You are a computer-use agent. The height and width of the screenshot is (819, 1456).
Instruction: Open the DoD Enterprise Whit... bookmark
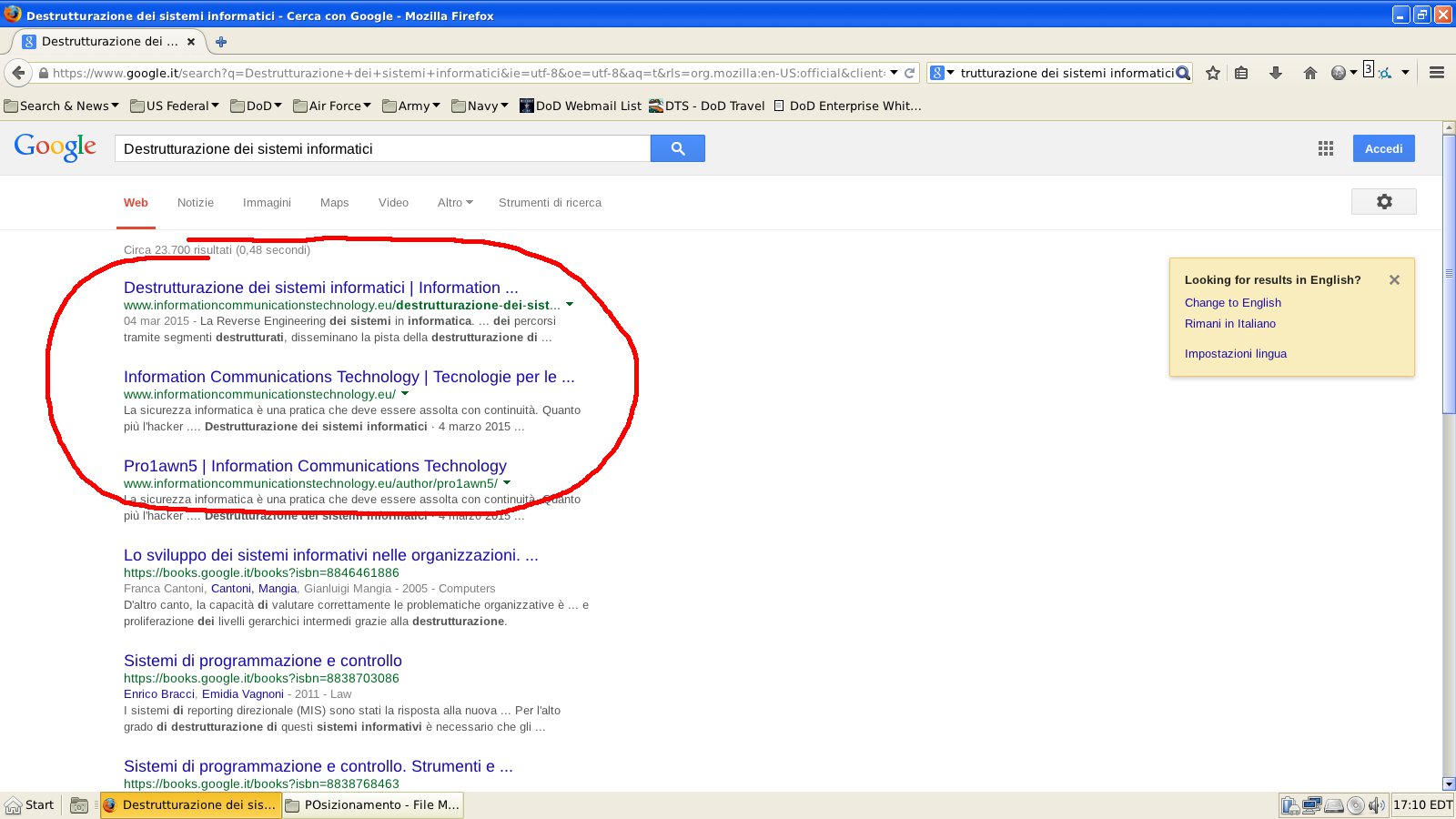pos(847,106)
